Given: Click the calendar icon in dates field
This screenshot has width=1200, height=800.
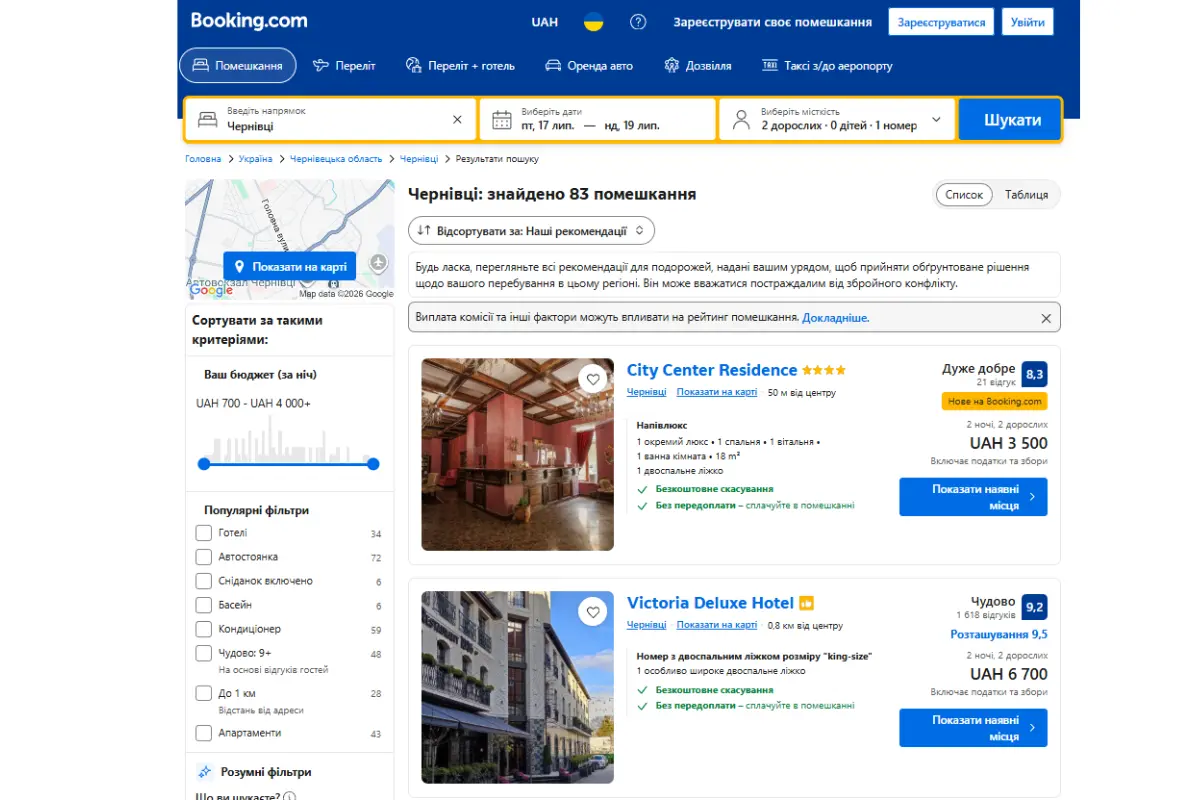Looking at the screenshot, I should pos(502,120).
